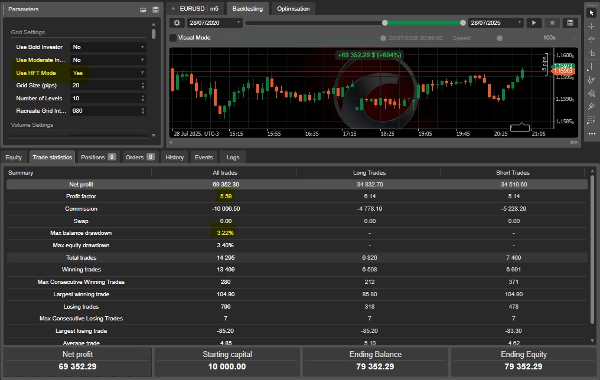Open the History tab
The height and width of the screenshot is (380, 600).
click(174, 157)
